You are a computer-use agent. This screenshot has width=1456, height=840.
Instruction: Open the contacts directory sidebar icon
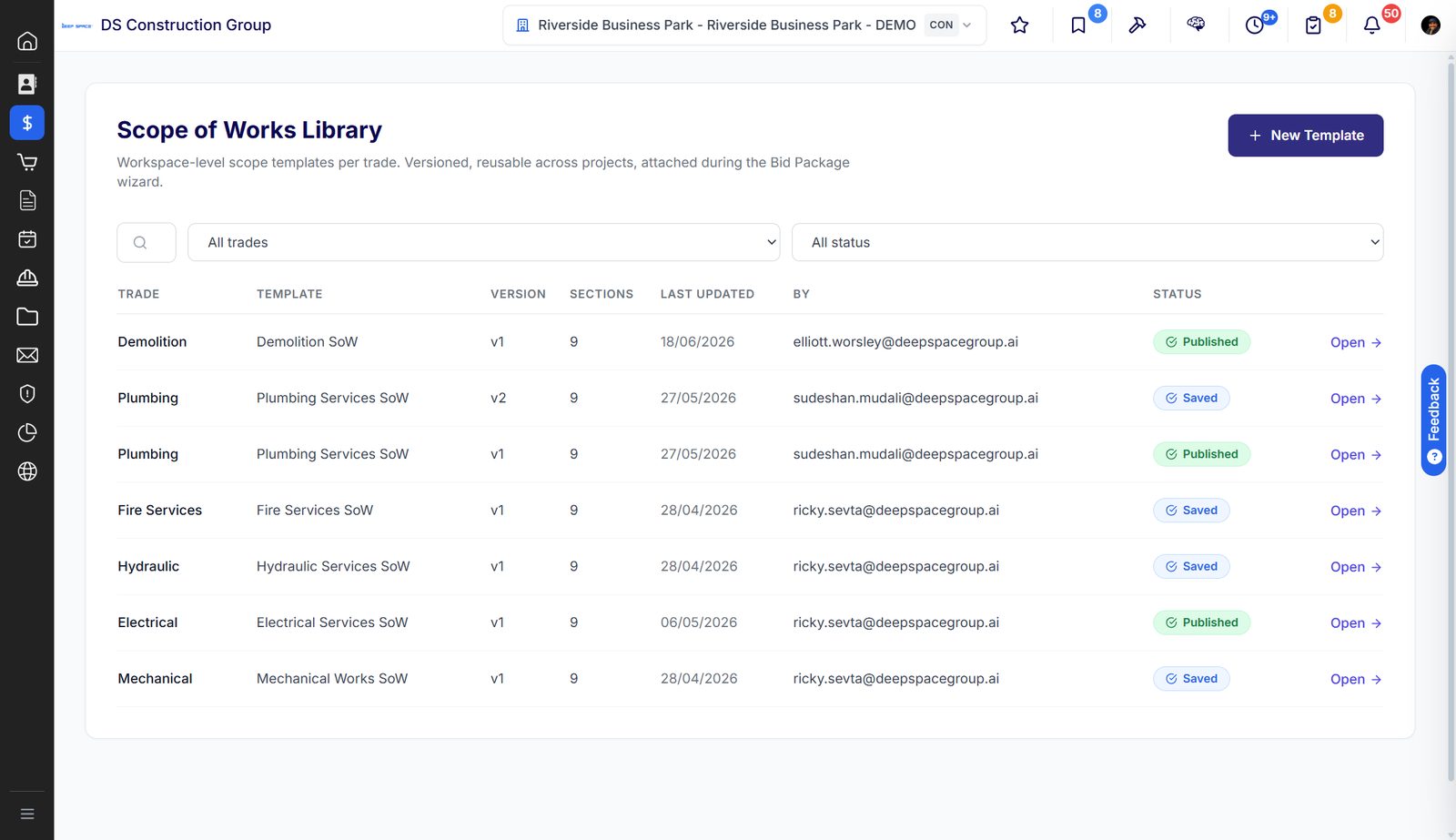click(x=27, y=84)
